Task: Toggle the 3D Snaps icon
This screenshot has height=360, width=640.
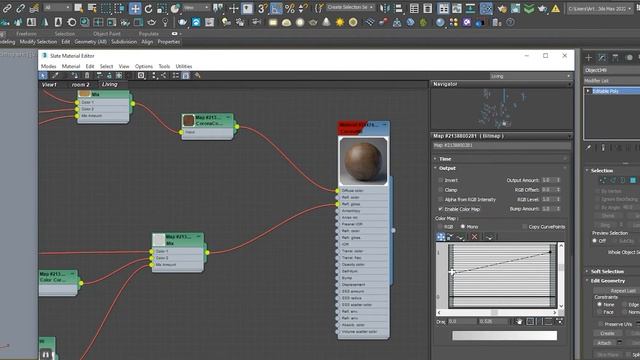Action: 262,8
